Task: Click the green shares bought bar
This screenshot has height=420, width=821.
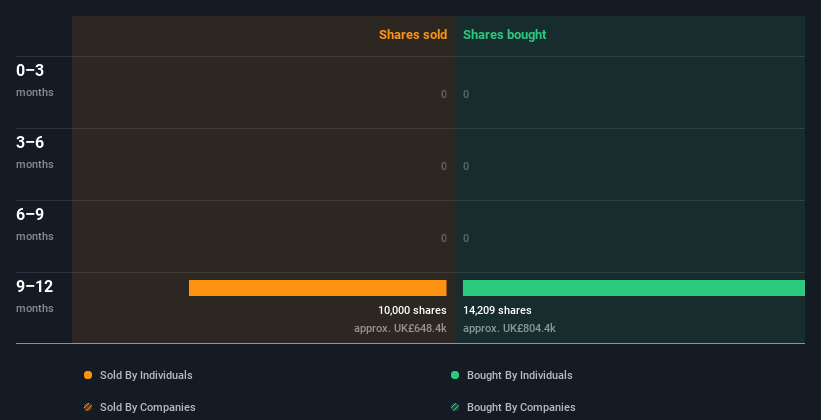Action: [x=633, y=288]
